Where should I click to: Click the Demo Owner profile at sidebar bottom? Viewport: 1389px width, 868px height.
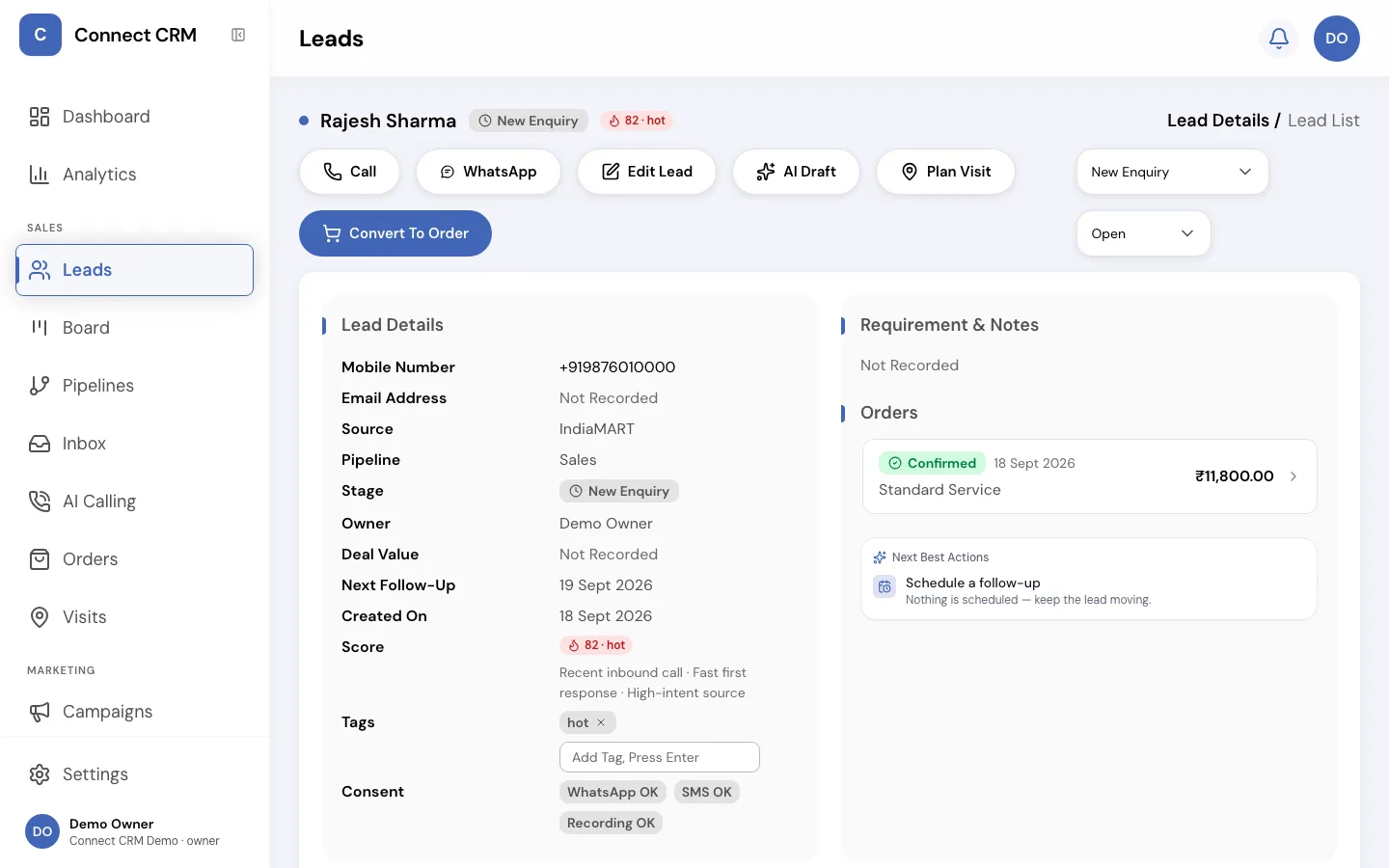[134, 831]
